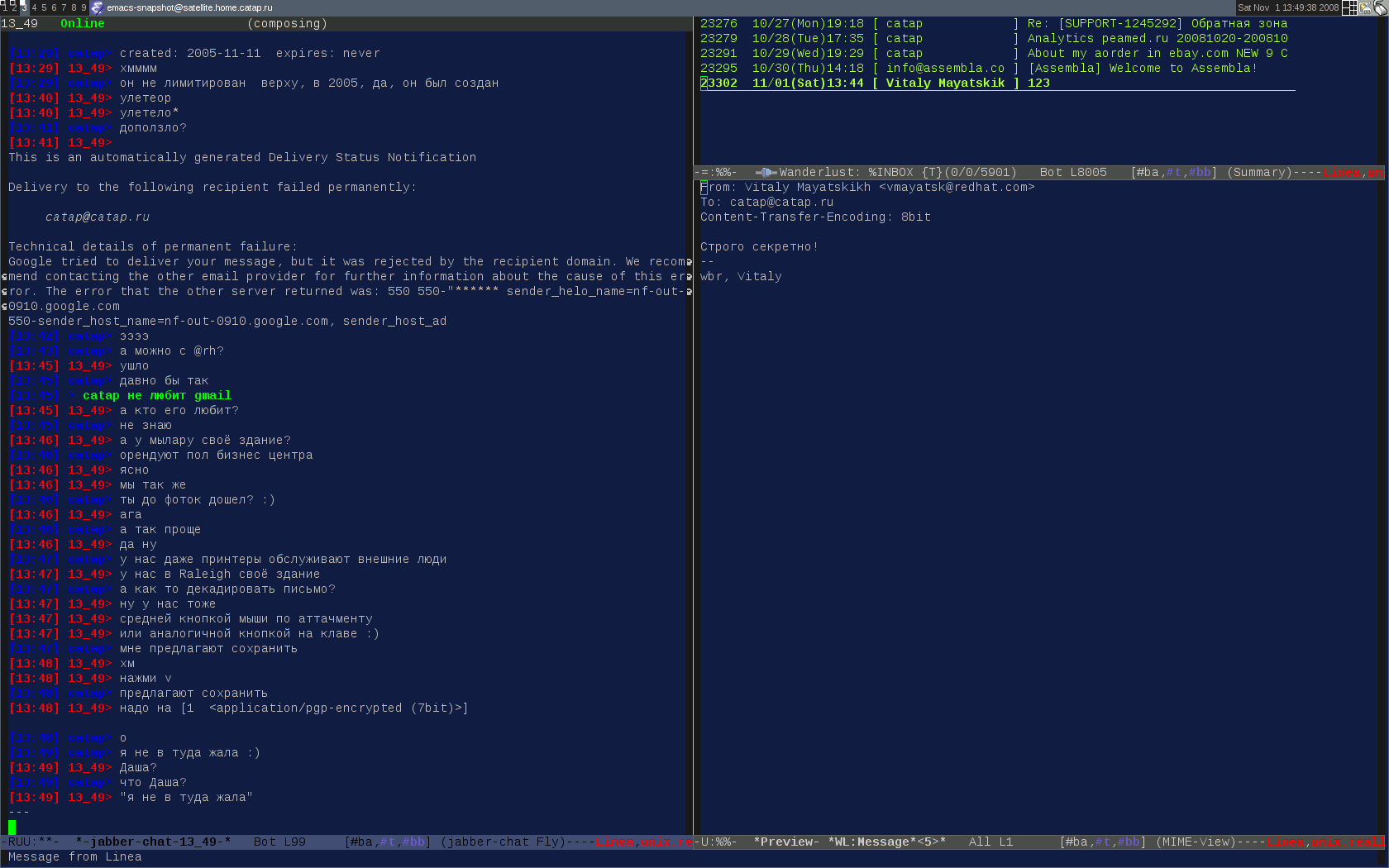Click the emacs-snapshot window title in the top bar
This screenshot has height=868, width=1389.
(x=189, y=7)
